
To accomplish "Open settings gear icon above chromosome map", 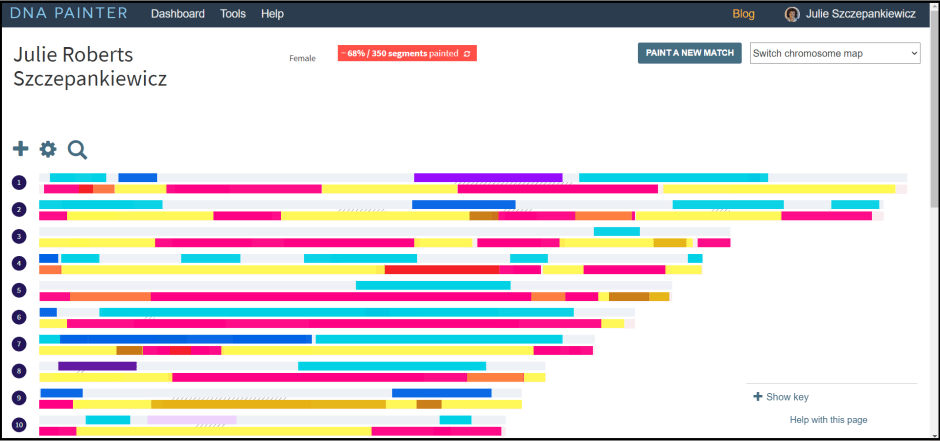I will [48, 149].
